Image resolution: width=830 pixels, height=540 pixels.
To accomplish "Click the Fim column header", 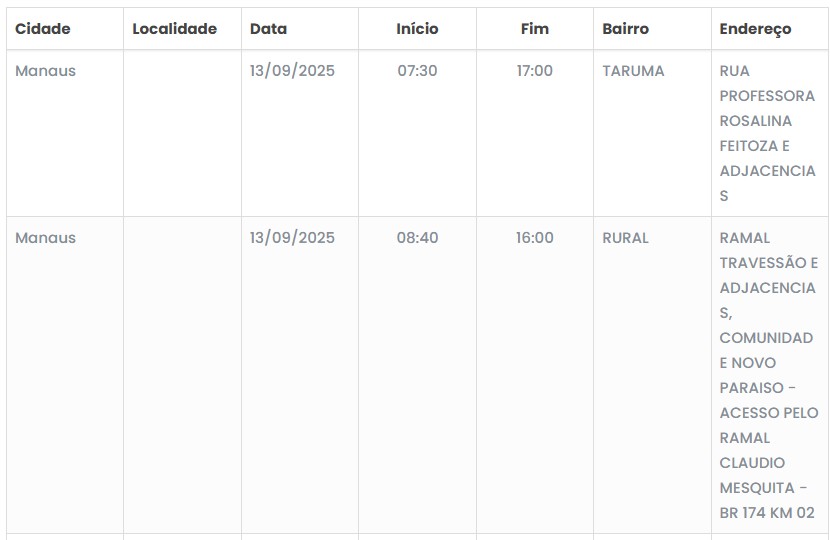I will click(535, 29).
